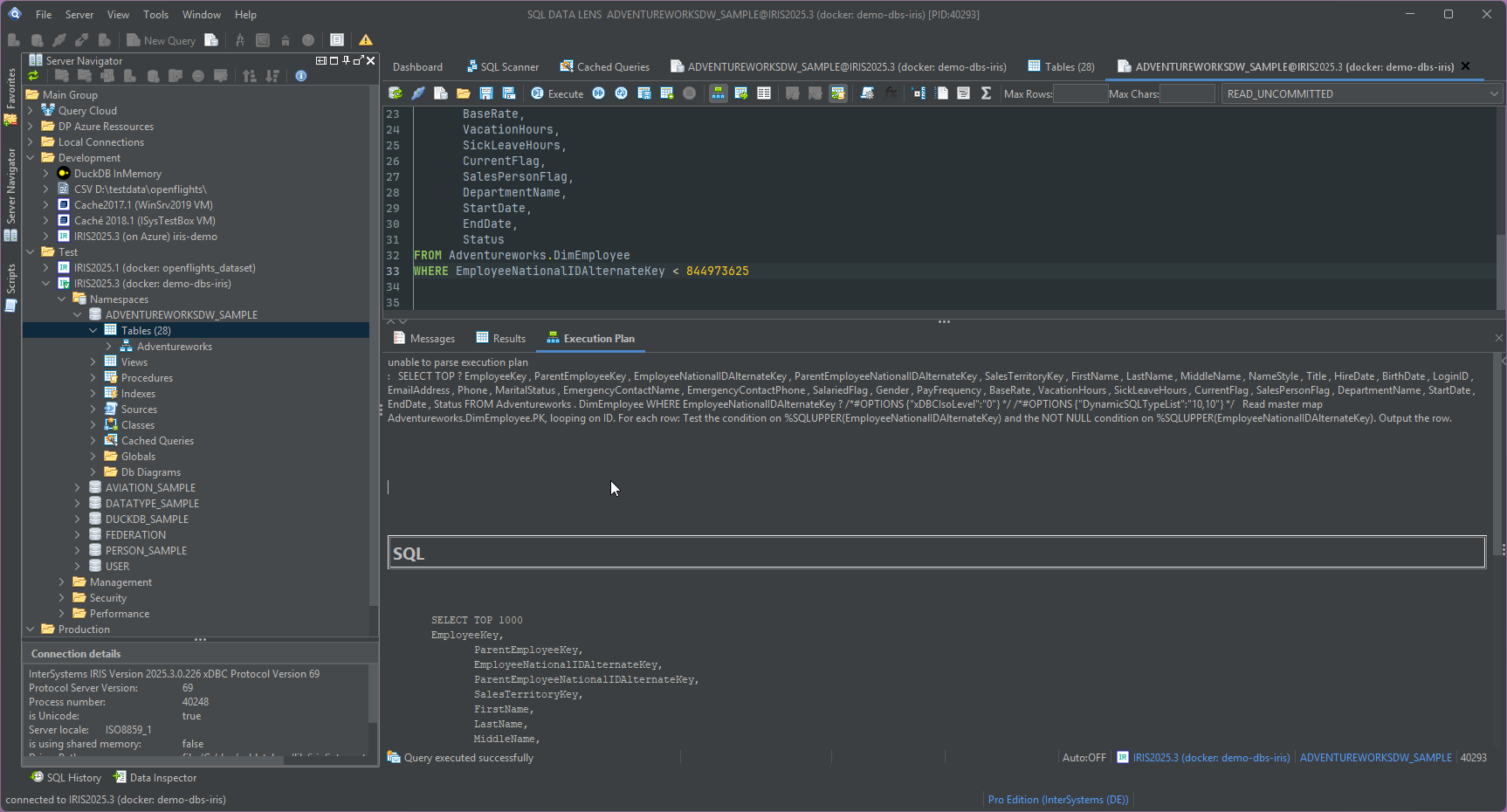
Task: Open the Transaction isolation READ_UNCOMMITTED dropdown
Action: (1361, 93)
